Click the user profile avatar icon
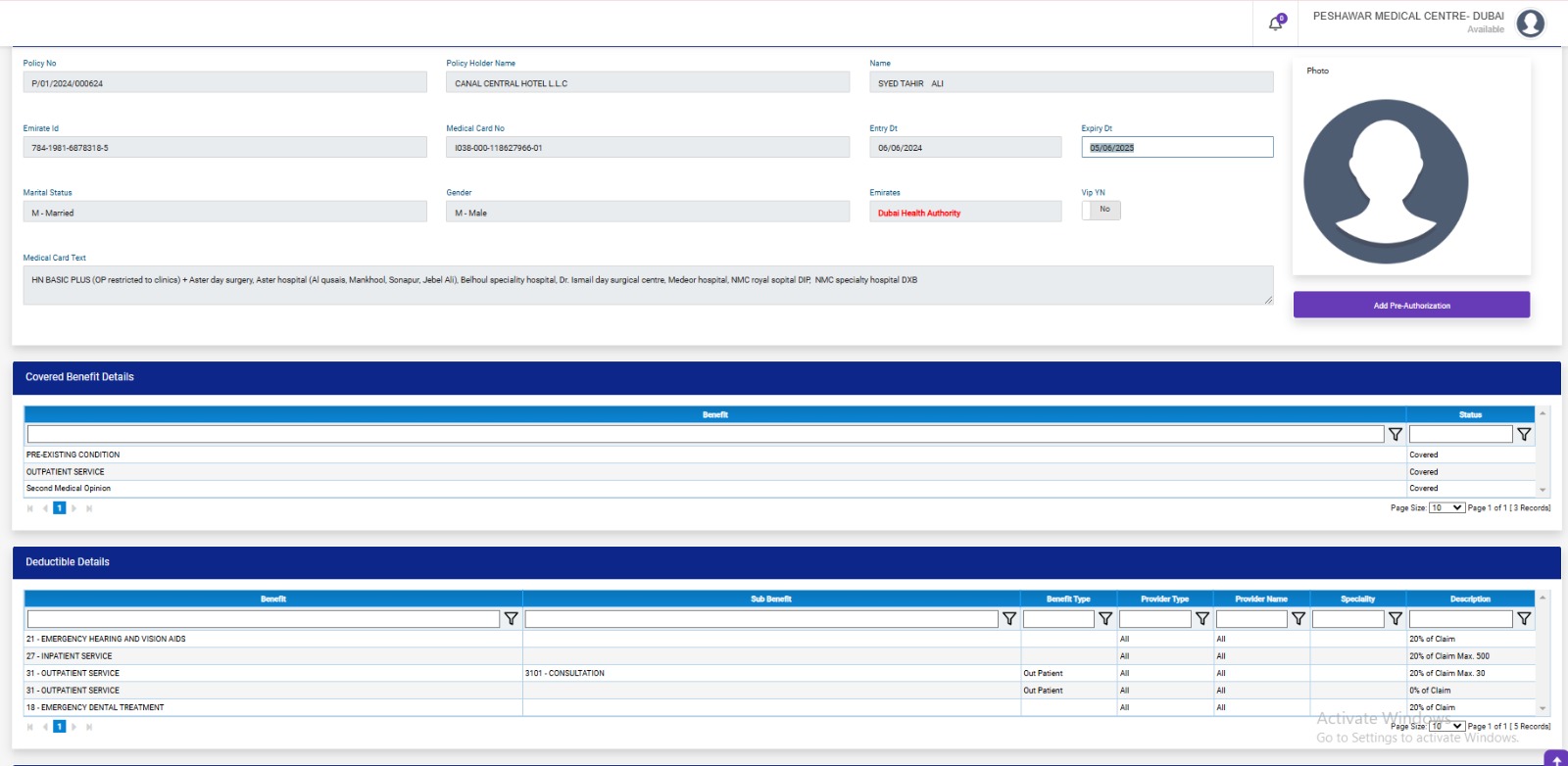The width and height of the screenshot is (1568, 766). tap(1530, 23)
